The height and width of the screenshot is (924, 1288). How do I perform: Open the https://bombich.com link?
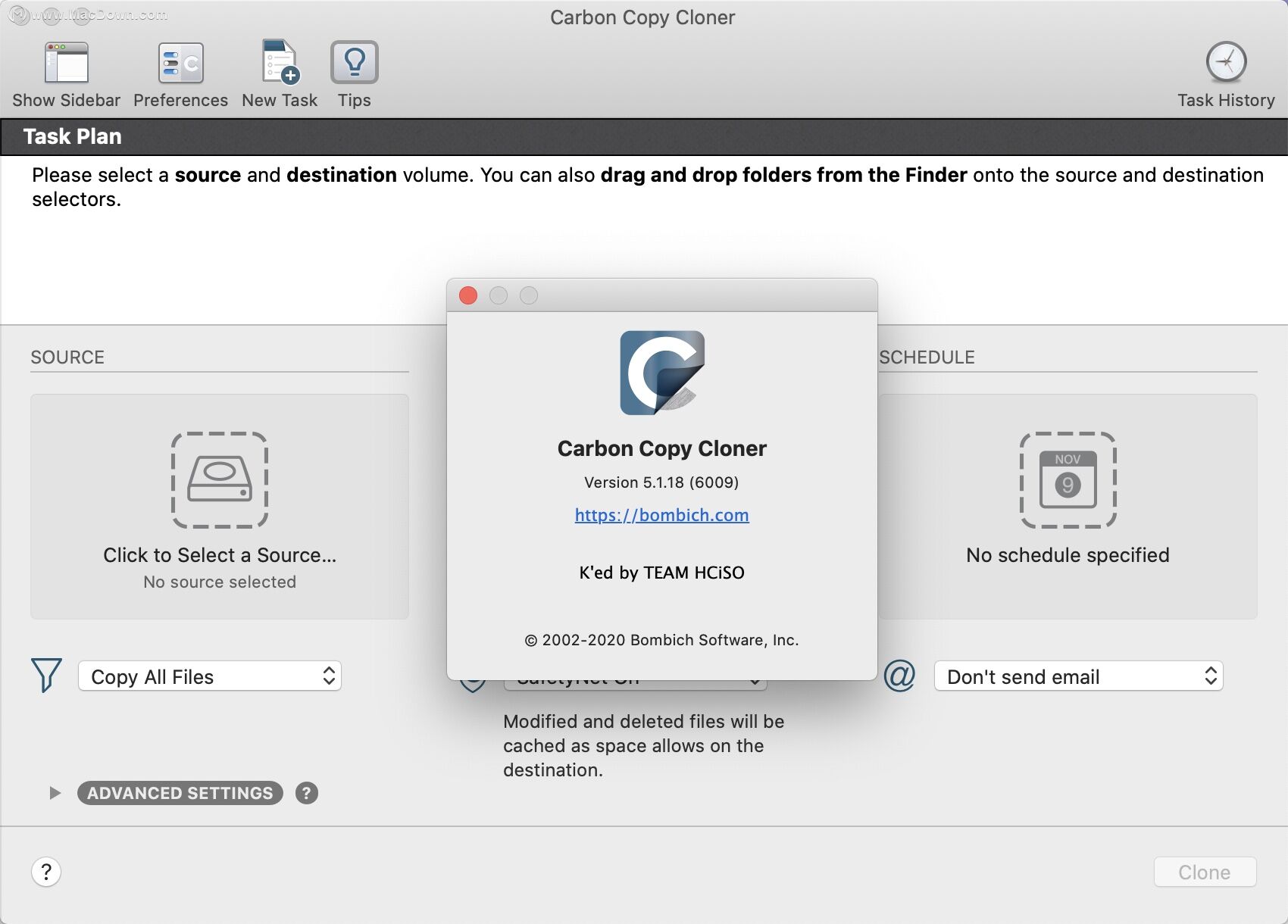point(661,515)
